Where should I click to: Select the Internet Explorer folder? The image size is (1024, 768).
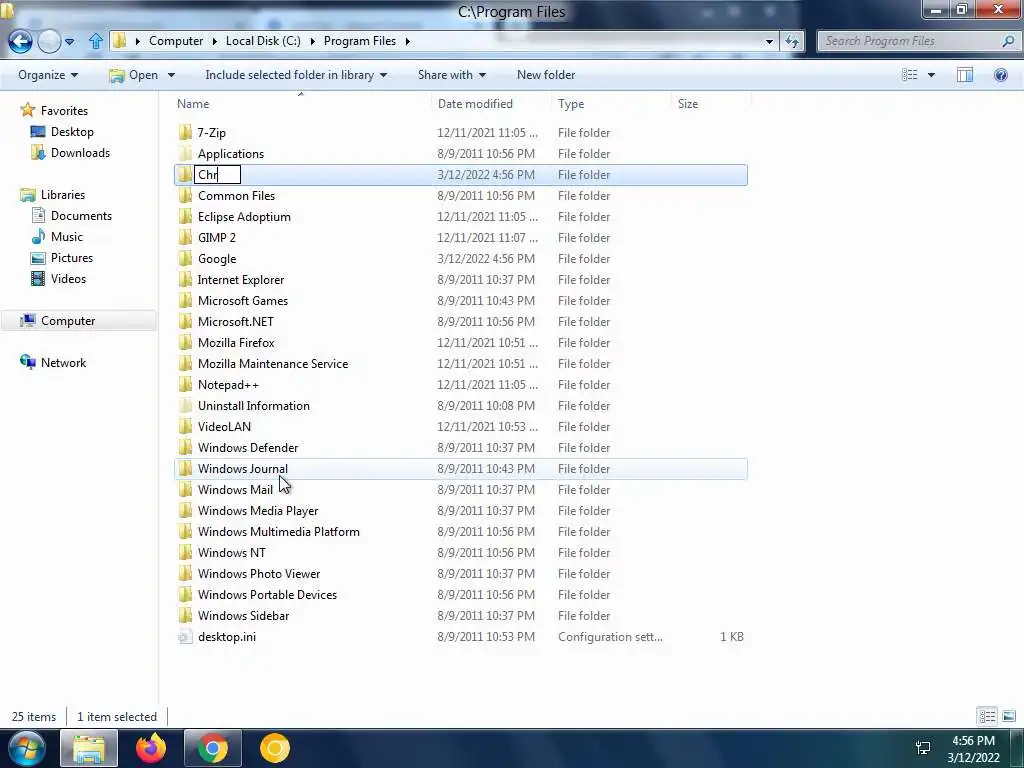pos(460,280)
